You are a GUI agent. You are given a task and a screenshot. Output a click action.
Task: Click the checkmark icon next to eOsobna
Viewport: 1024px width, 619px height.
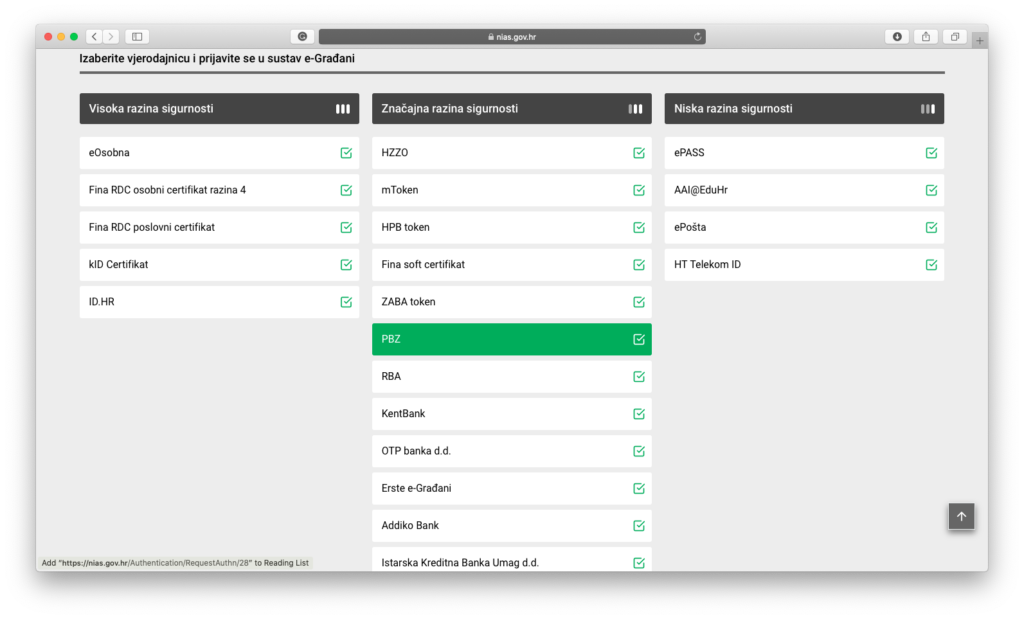pyautogui.click(x=346, y=153)
